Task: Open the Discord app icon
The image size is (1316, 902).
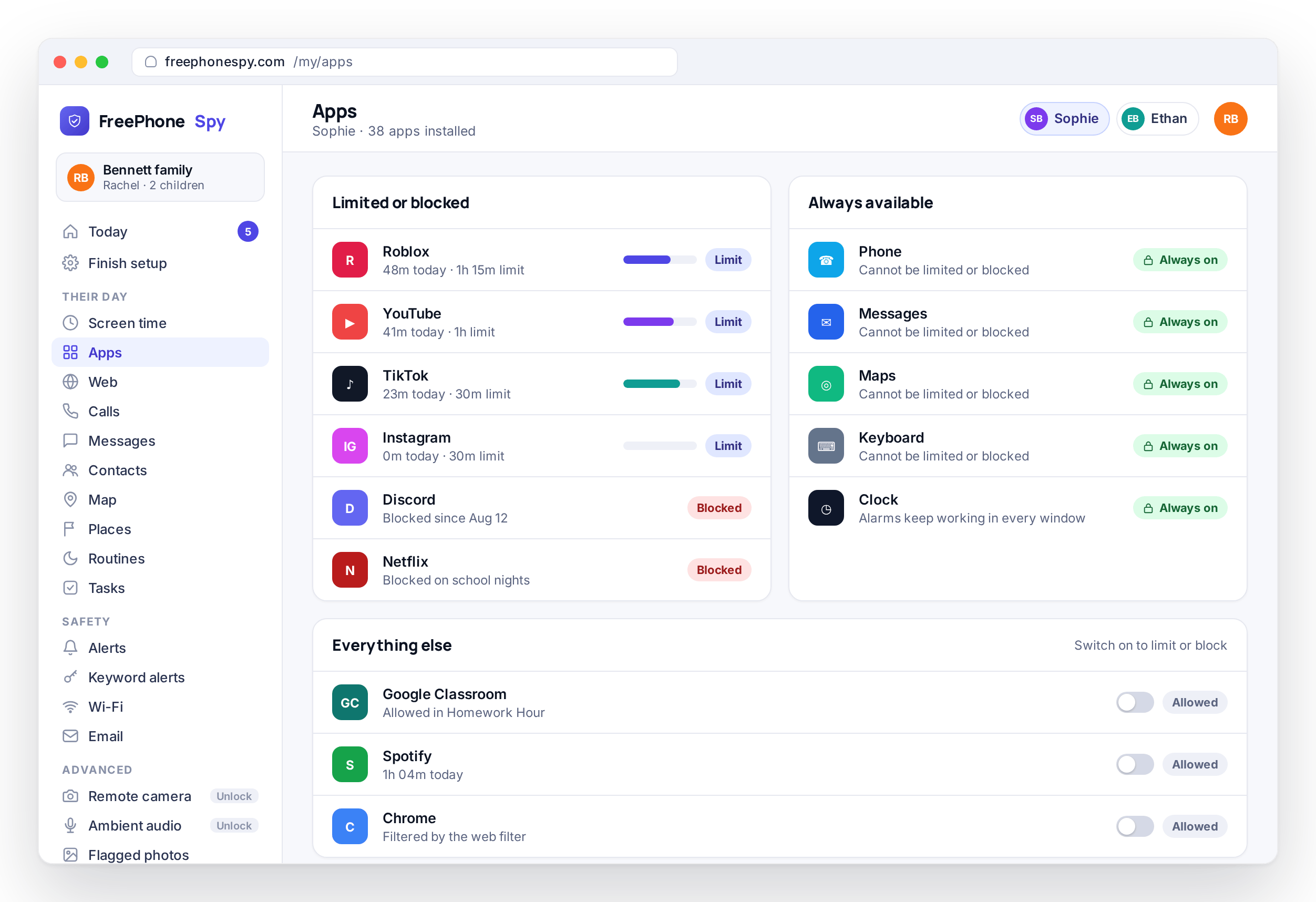Action: pos(350,508)
